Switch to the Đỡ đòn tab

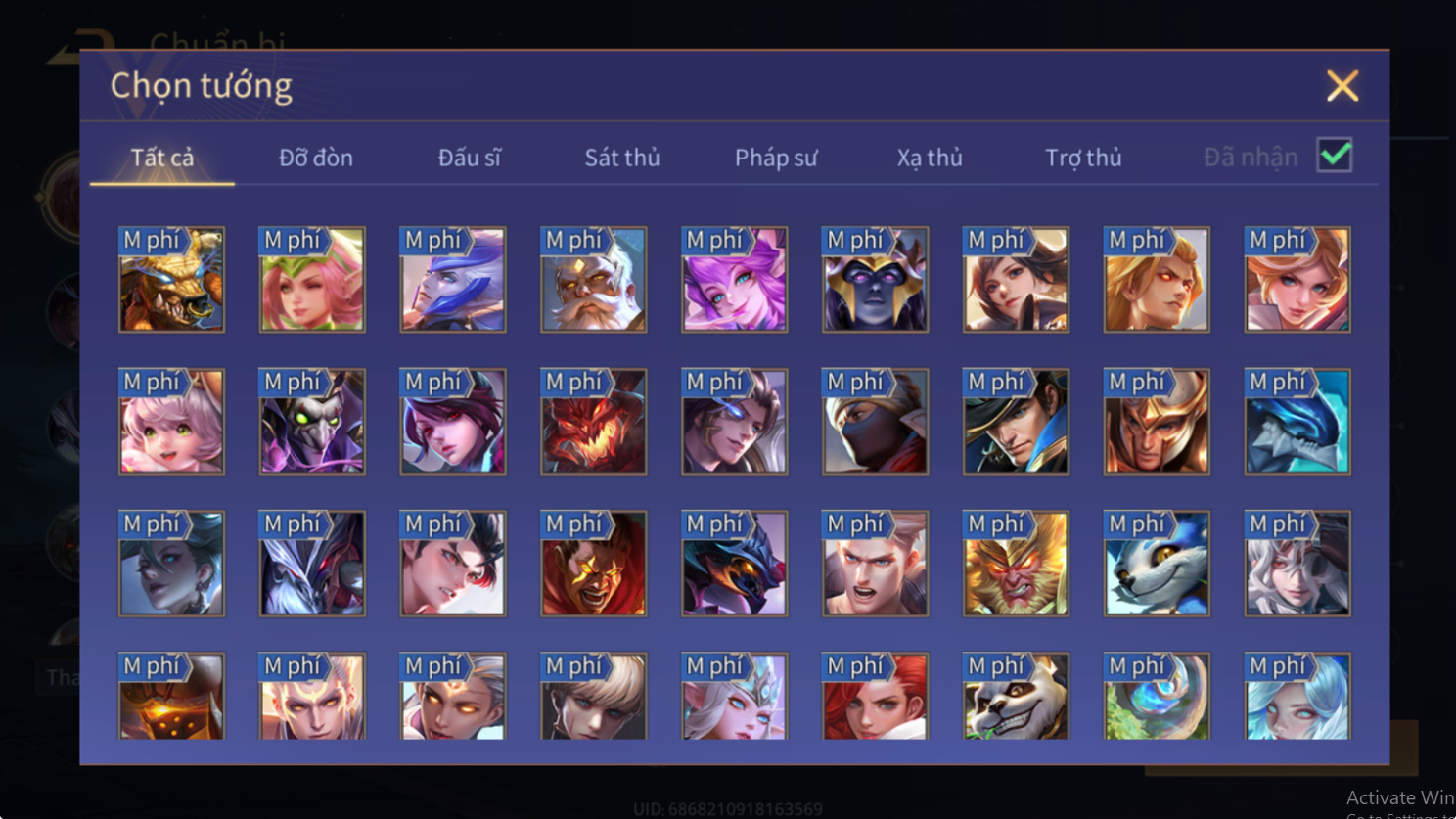pyautogui.click(x=316, y=158)
